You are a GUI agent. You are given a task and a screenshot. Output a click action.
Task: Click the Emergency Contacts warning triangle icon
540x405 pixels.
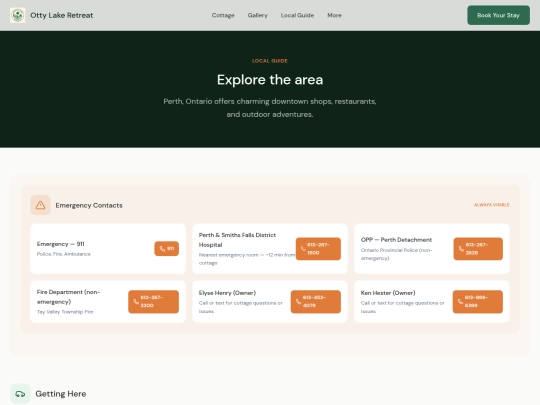[x=40, y=205]
